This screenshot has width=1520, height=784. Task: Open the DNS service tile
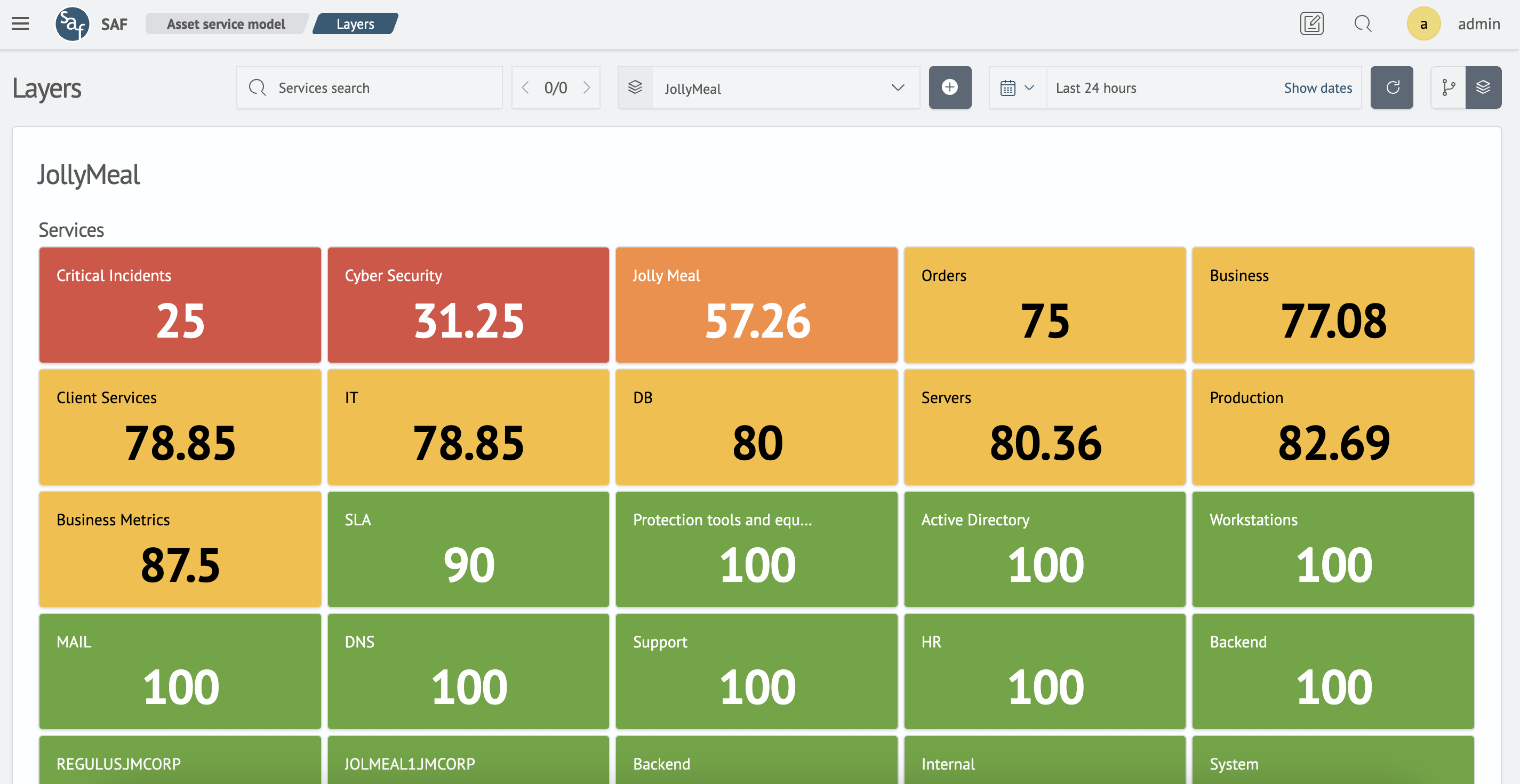click(x=468, y=671)
